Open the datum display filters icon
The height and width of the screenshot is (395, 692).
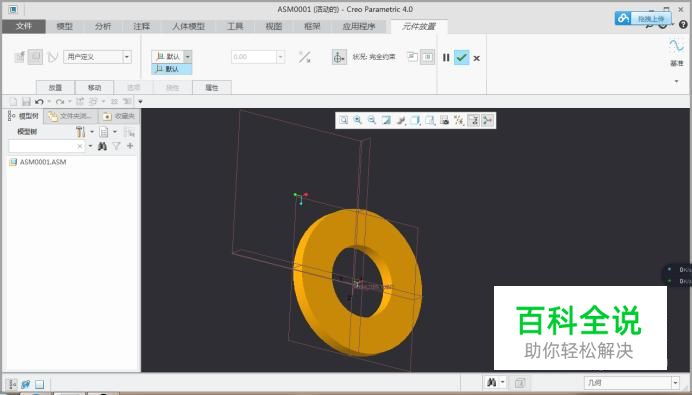(x=459, y=120)
